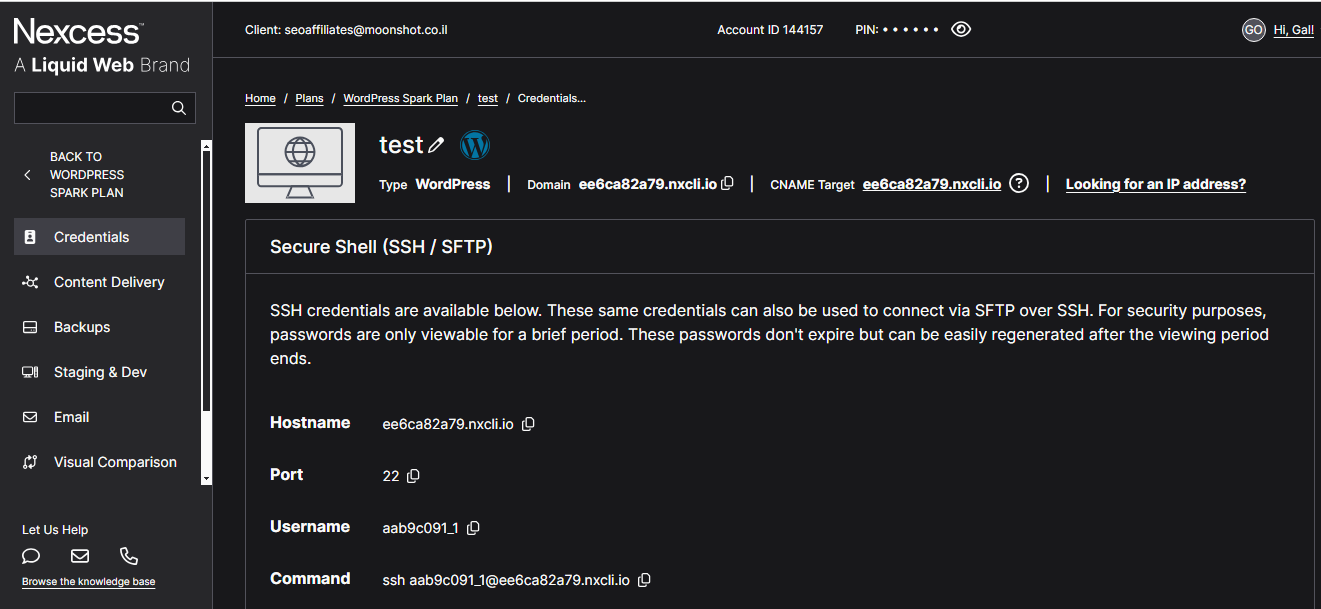
Task: Open the Credentials sidebar menu item
Action: 99,237
